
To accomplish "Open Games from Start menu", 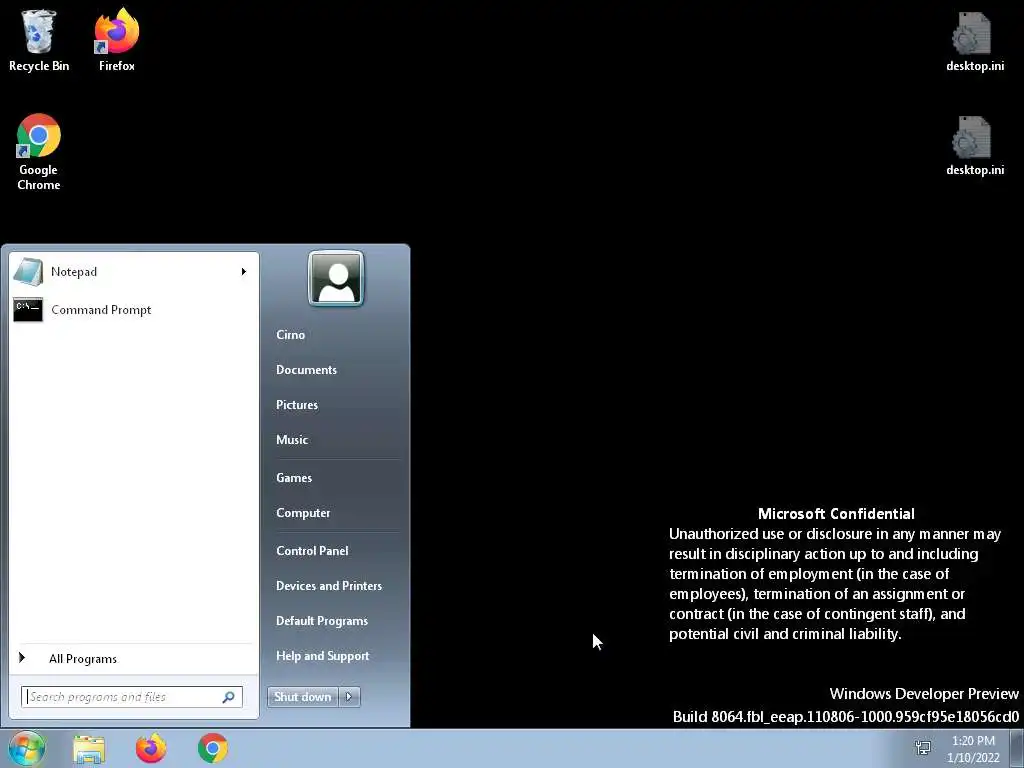I will [294, 477].
